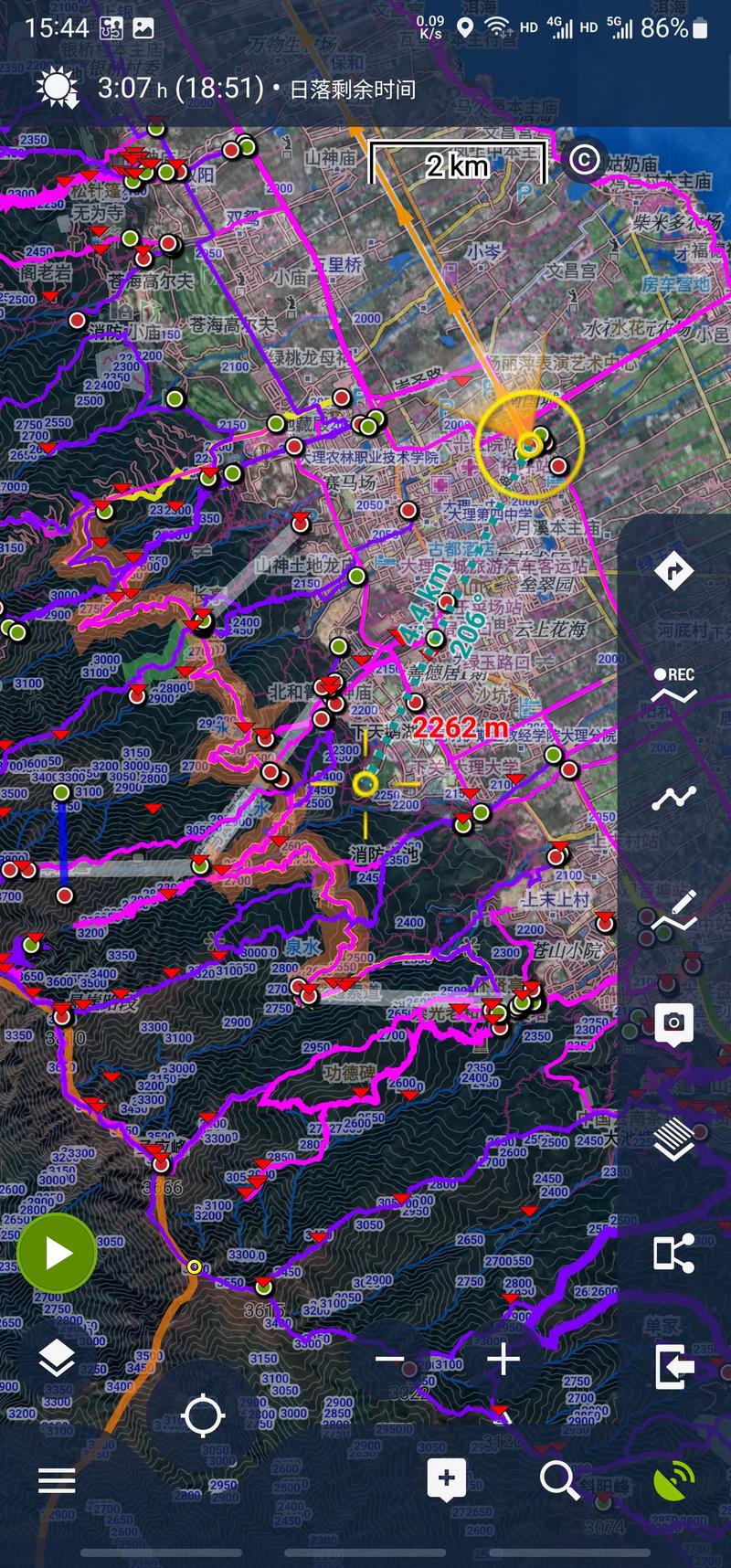The width and height of the screenshot is (731, 1568).
Task: Open map content layers on left side
Action: pyautogui.click(x=57, y=1360)
